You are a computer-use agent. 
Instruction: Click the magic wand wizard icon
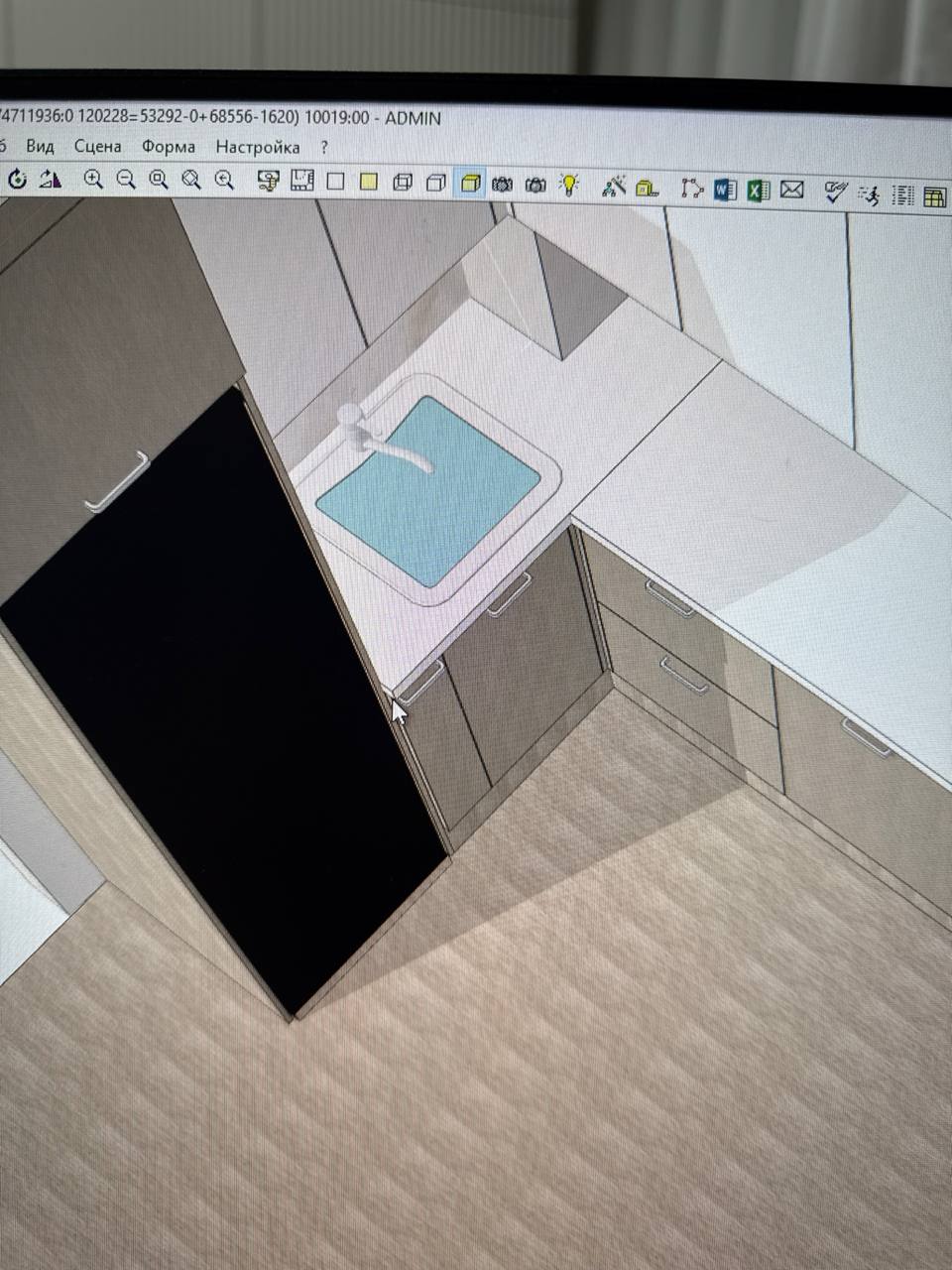point(614,185)
